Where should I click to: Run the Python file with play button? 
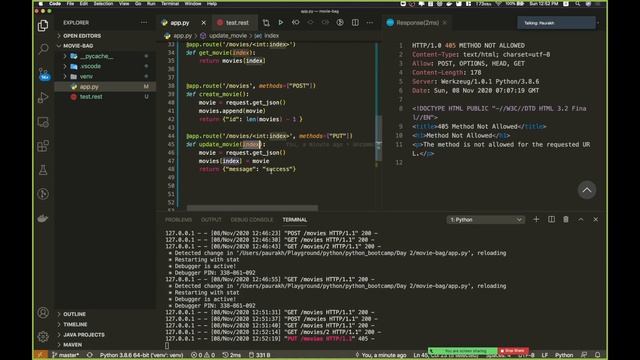281,23
